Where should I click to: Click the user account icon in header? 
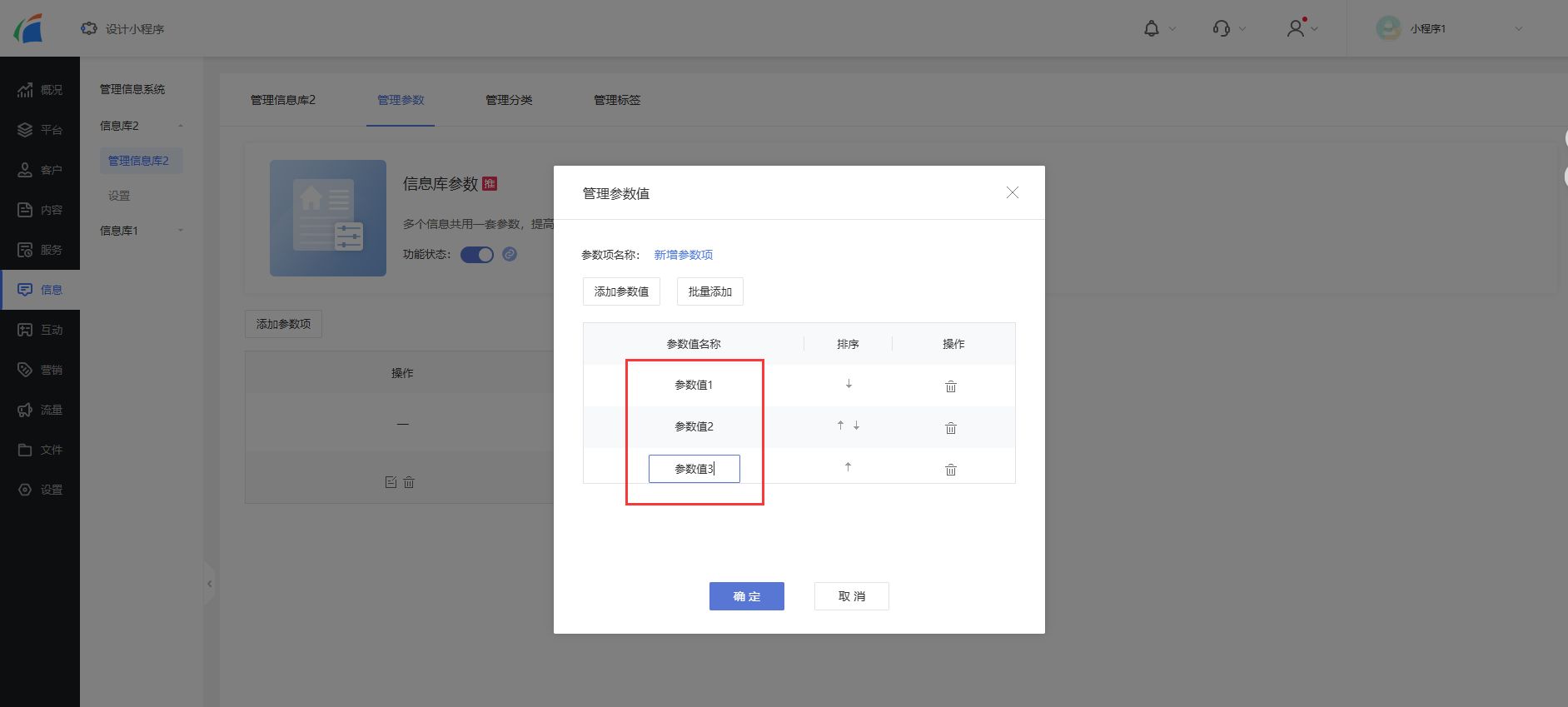[1295, 29]
